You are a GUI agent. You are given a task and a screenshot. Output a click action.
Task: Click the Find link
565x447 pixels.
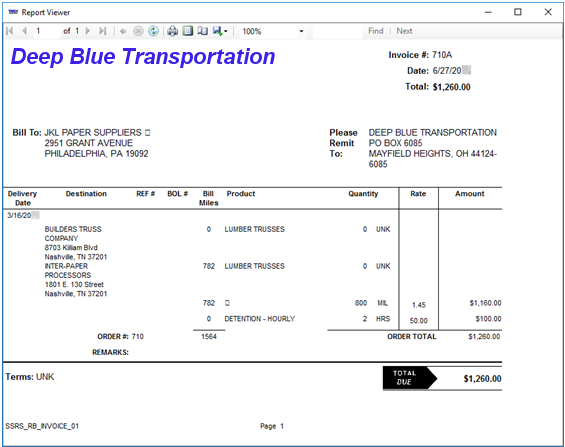point(375,31)
